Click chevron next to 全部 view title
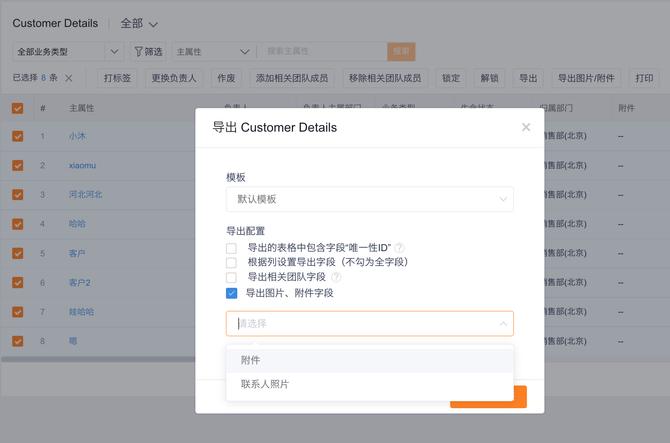This screenshot has width=670, height=443. point(153,24)
